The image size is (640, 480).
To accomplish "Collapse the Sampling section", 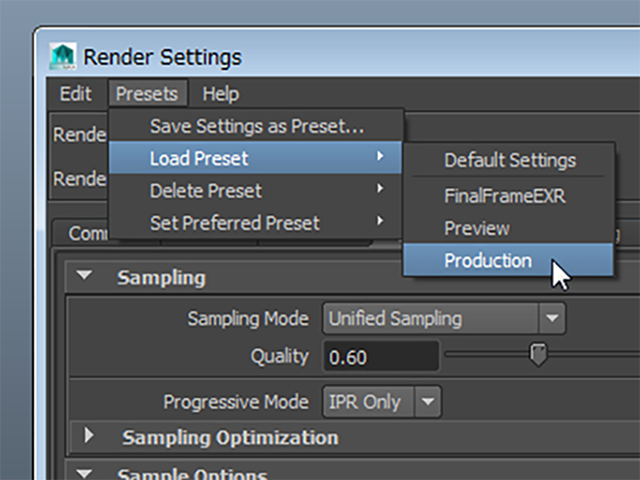I will [x=84, y=276].
